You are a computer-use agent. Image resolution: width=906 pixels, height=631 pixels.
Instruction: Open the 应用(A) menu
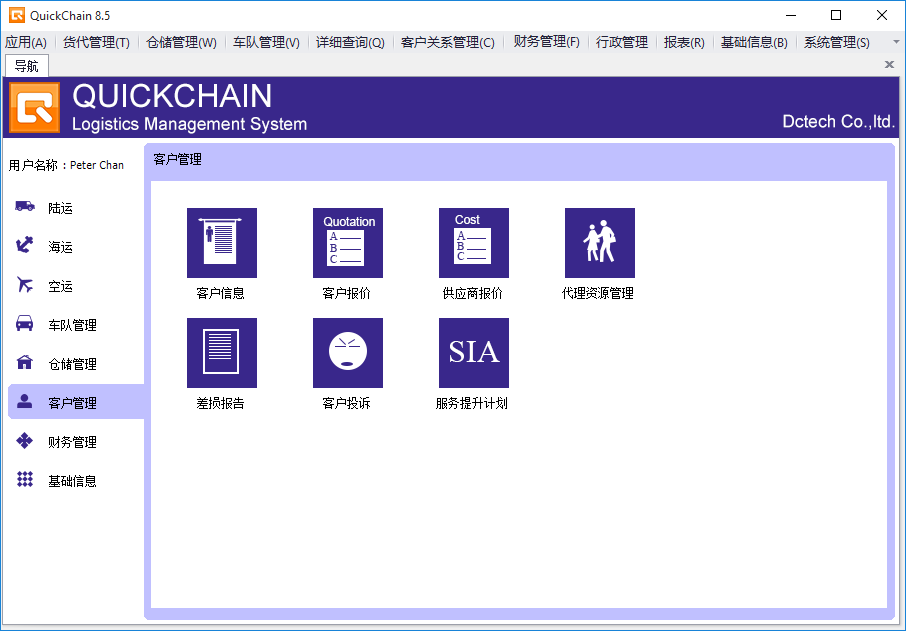click(x=26, y=42)
